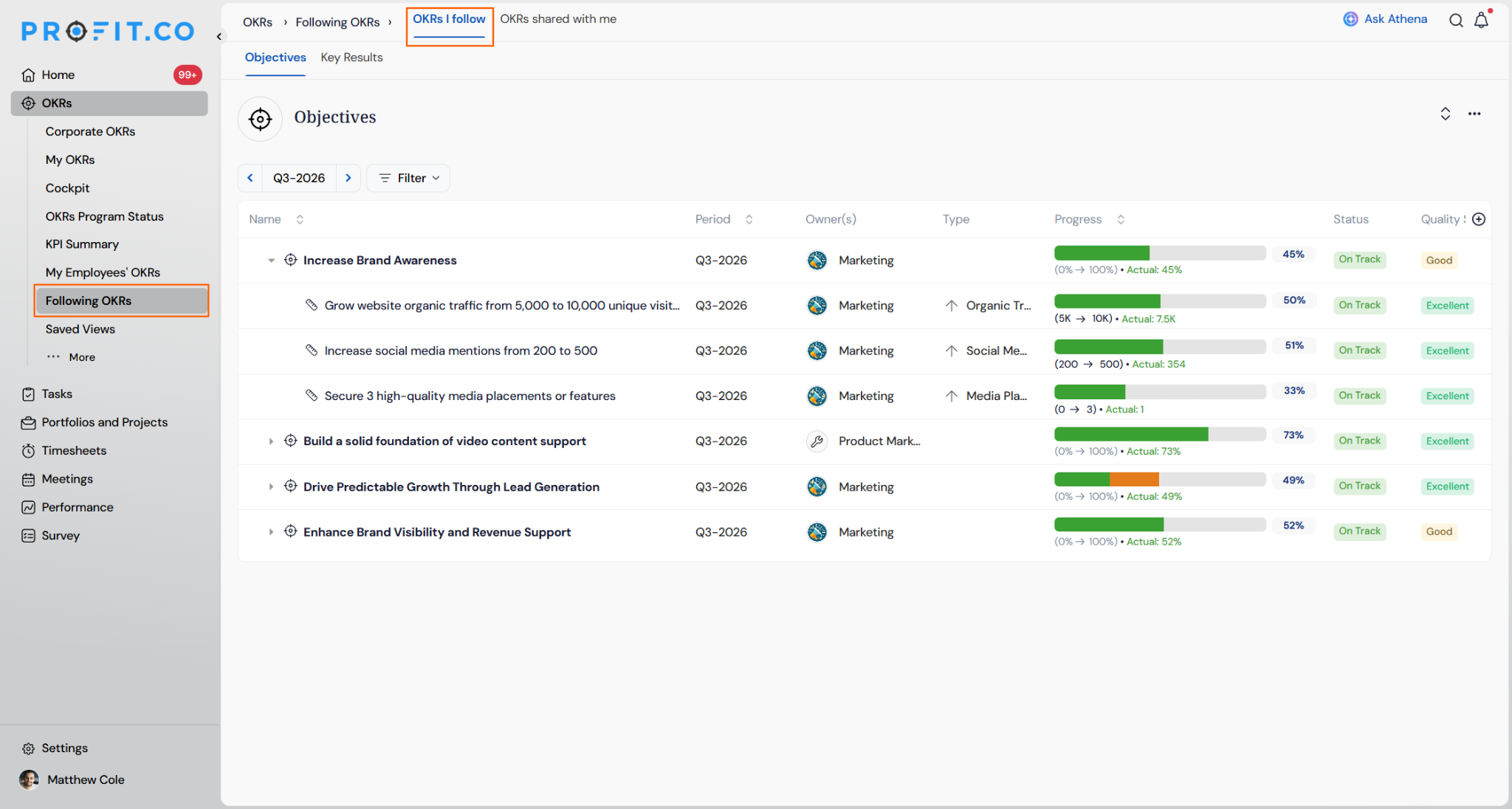This screenshot has height=809, width=1512.
Task: Expand Build a solid foundation of video content
Action: 271,441
